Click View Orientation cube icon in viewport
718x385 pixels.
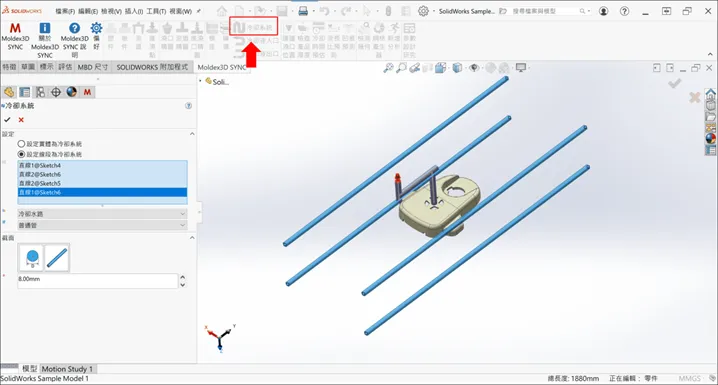(x=441, y=68)
